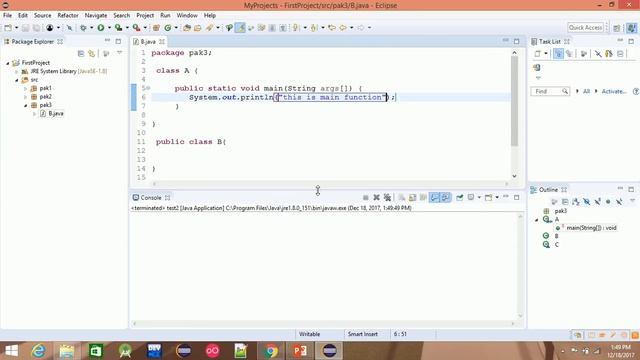
Task: Collapse the FirstProject tree node
Action: [8, 63]
